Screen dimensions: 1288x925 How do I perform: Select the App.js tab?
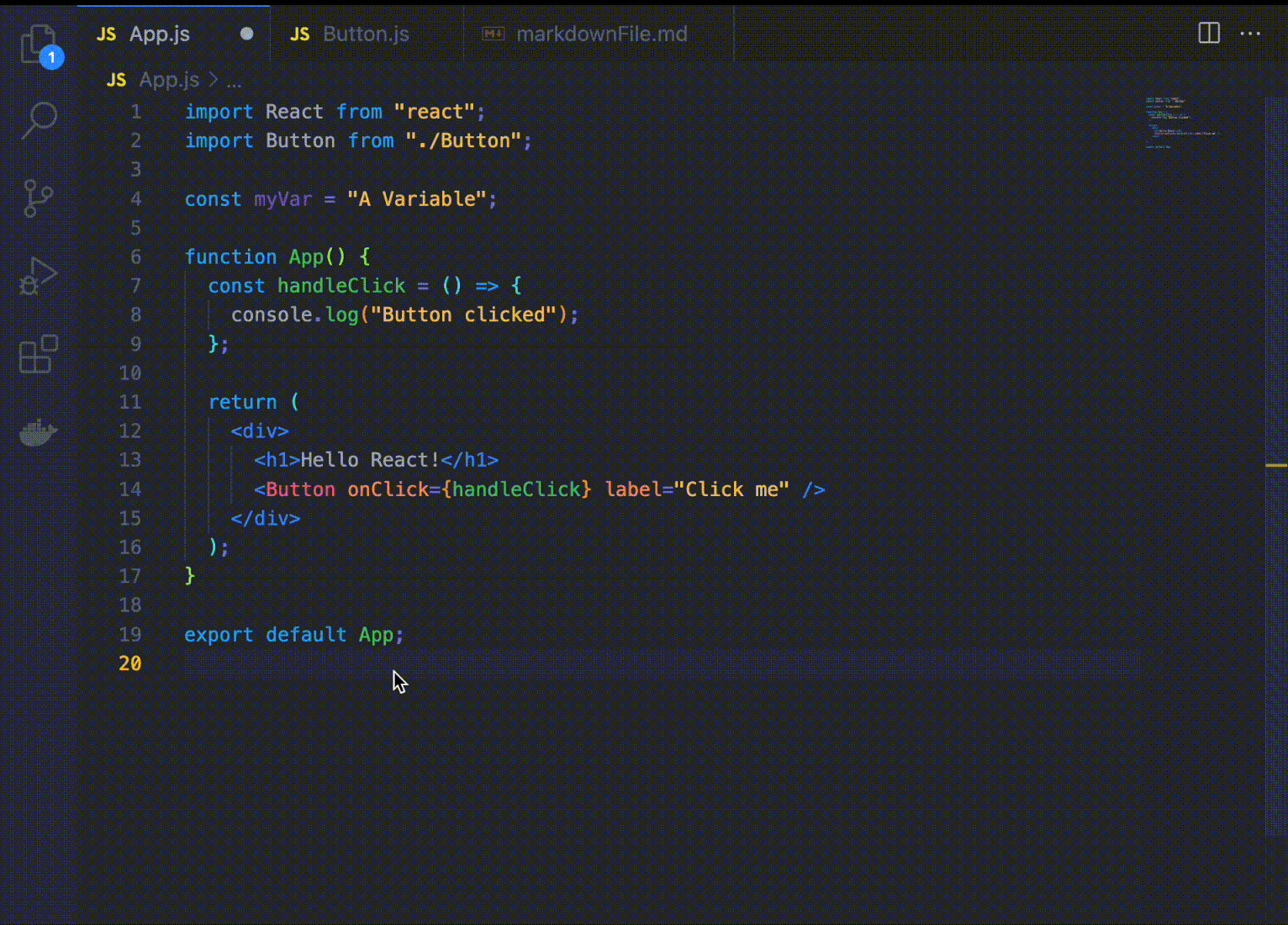[x=159, y=34]
